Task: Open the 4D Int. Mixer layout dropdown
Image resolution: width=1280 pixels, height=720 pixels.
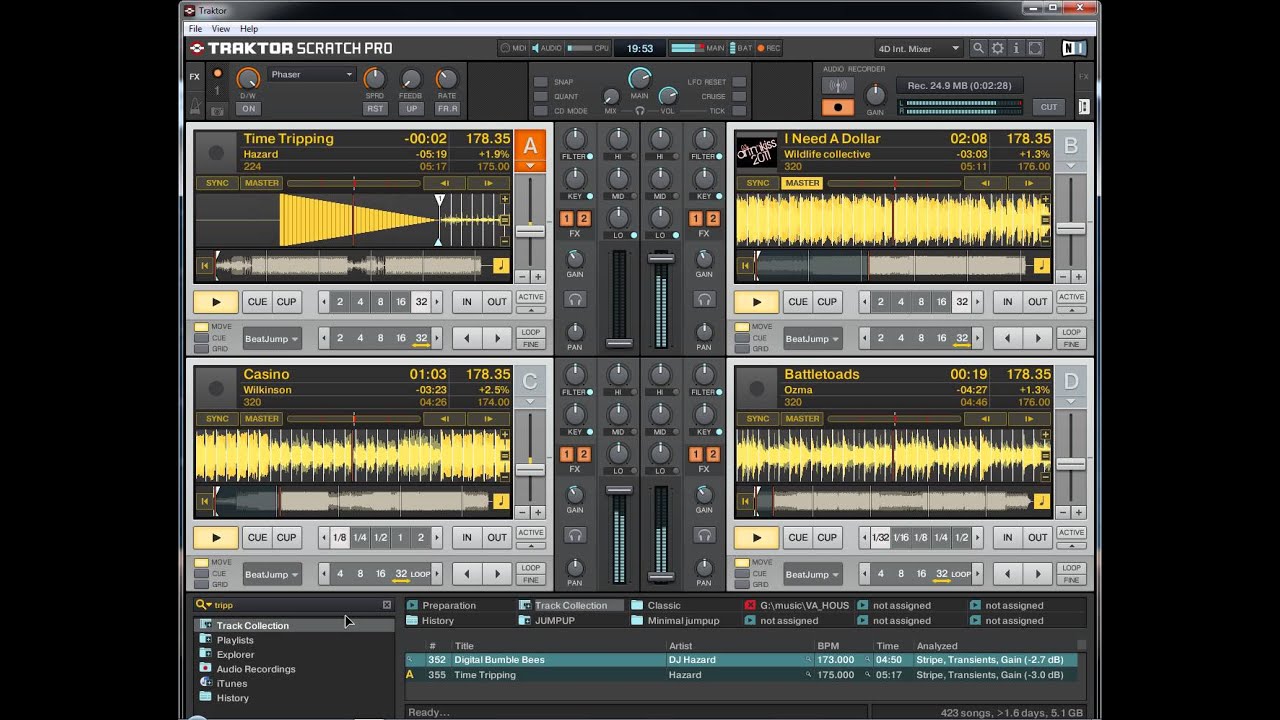Action: click(x=918, y=48)
